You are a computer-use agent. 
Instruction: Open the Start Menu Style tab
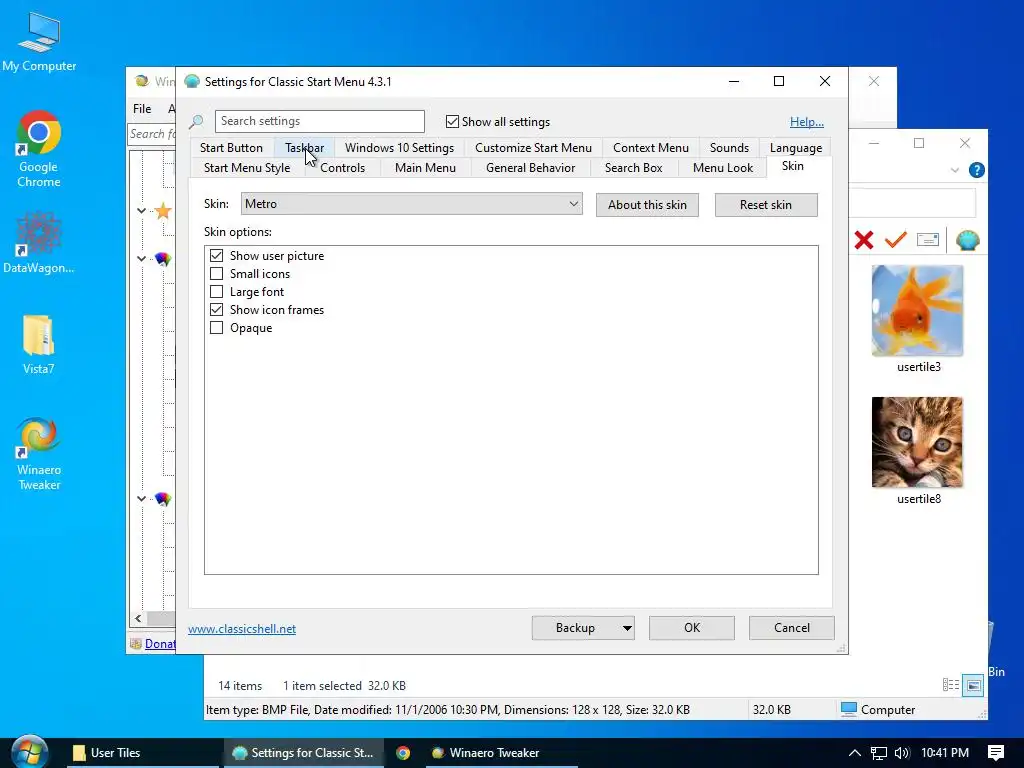coord(247,168)
